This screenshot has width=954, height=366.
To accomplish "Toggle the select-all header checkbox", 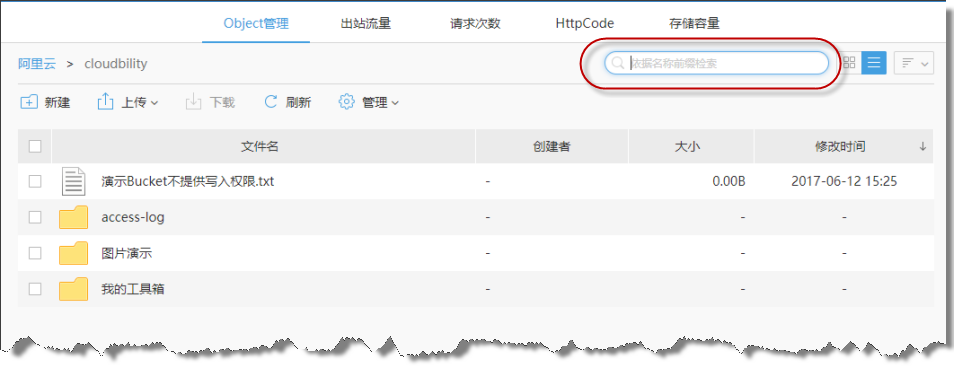I will pos(35,147).
